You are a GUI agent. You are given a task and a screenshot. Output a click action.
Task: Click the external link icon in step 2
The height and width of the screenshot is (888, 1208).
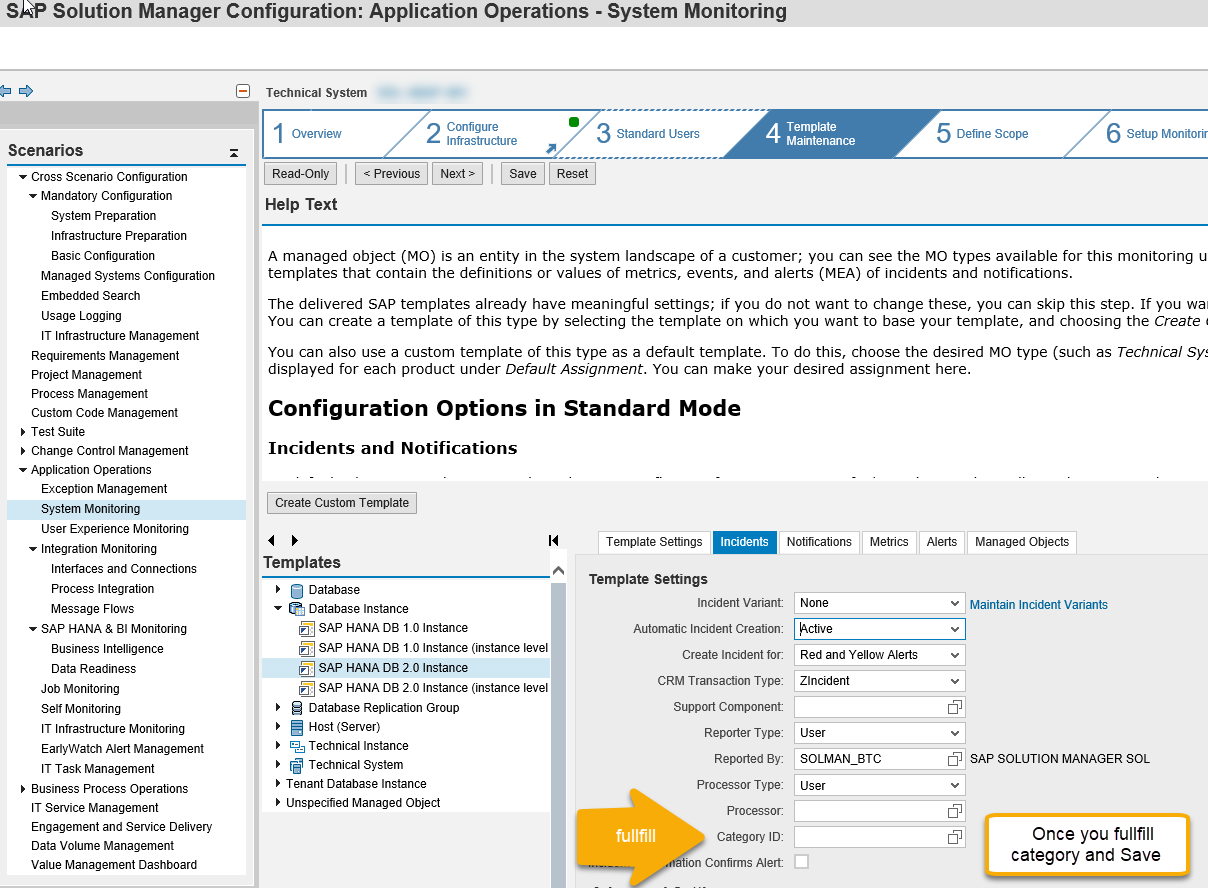(551, 149)
